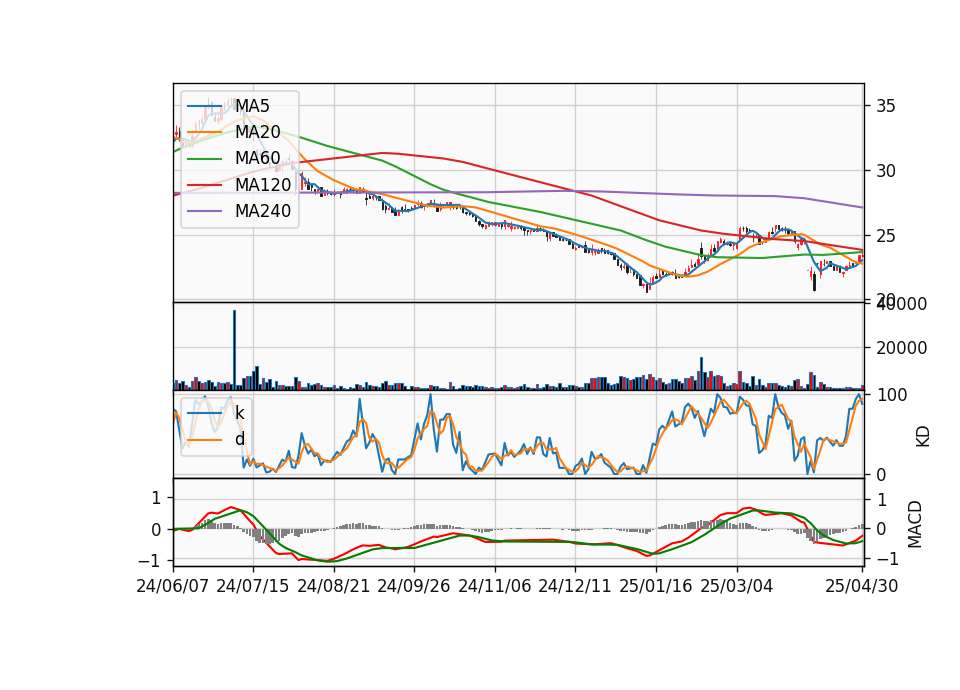Click the price axis value 25

(x=885, y=236)
